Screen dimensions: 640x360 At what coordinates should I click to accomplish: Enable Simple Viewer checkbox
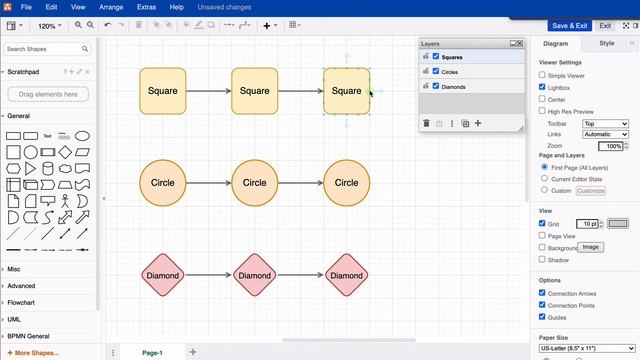(x=542, y=75)
